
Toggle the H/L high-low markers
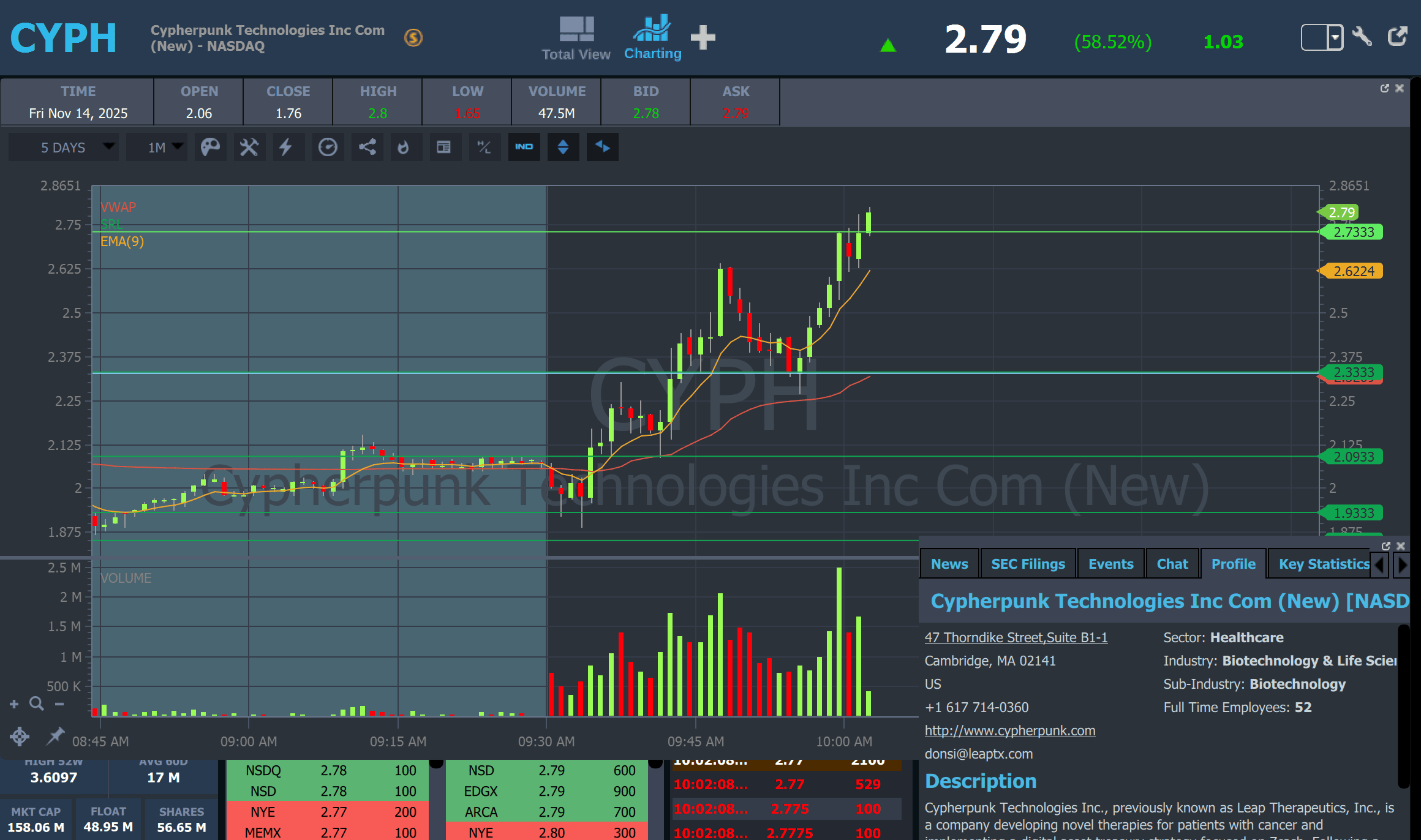484,147
